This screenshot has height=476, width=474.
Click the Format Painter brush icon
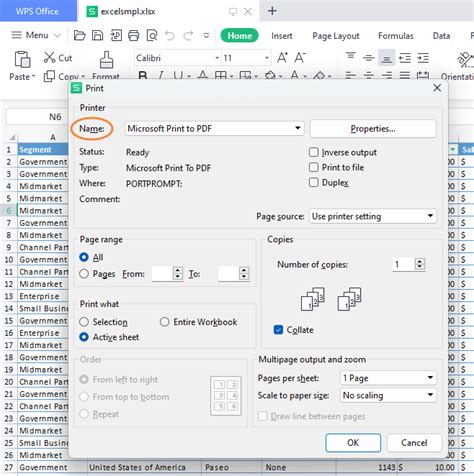106,60
